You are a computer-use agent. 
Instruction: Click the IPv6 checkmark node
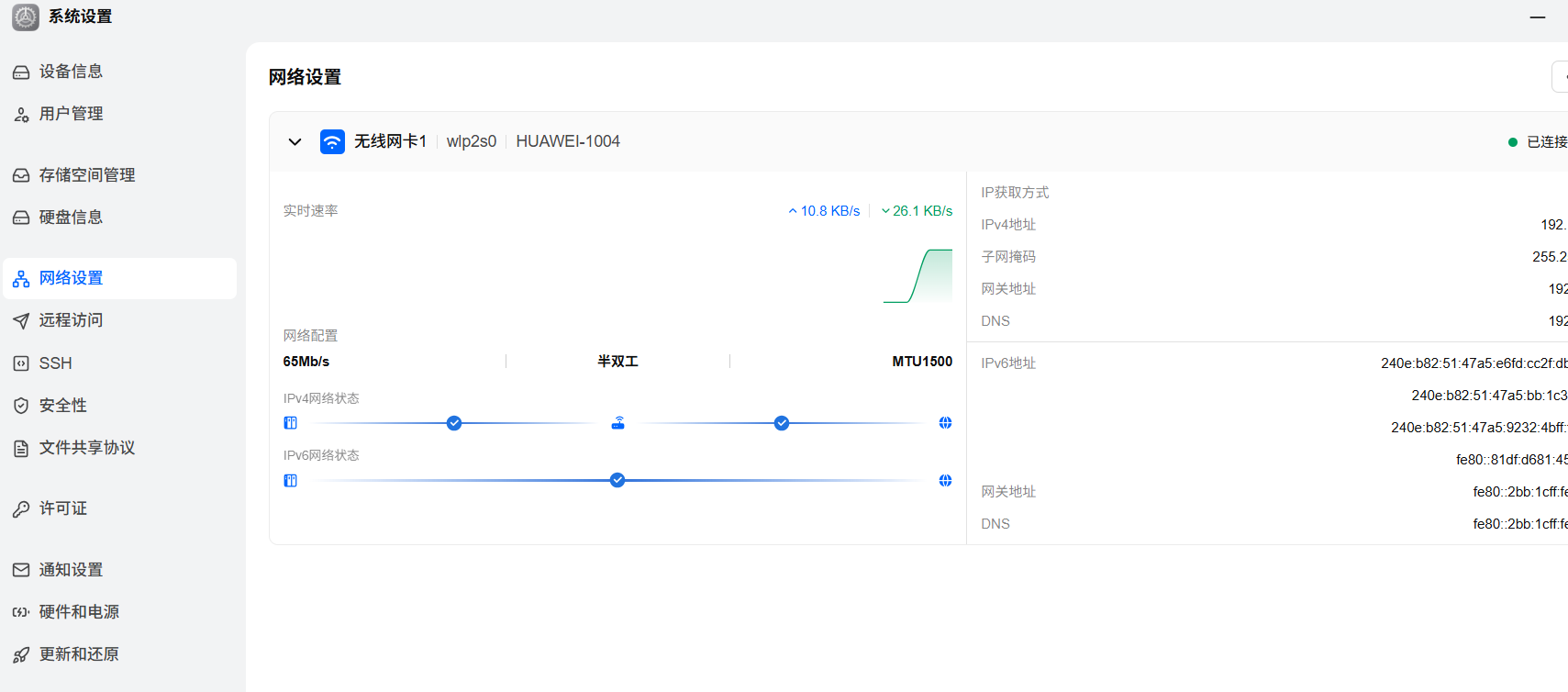click(x=617, y=480)
